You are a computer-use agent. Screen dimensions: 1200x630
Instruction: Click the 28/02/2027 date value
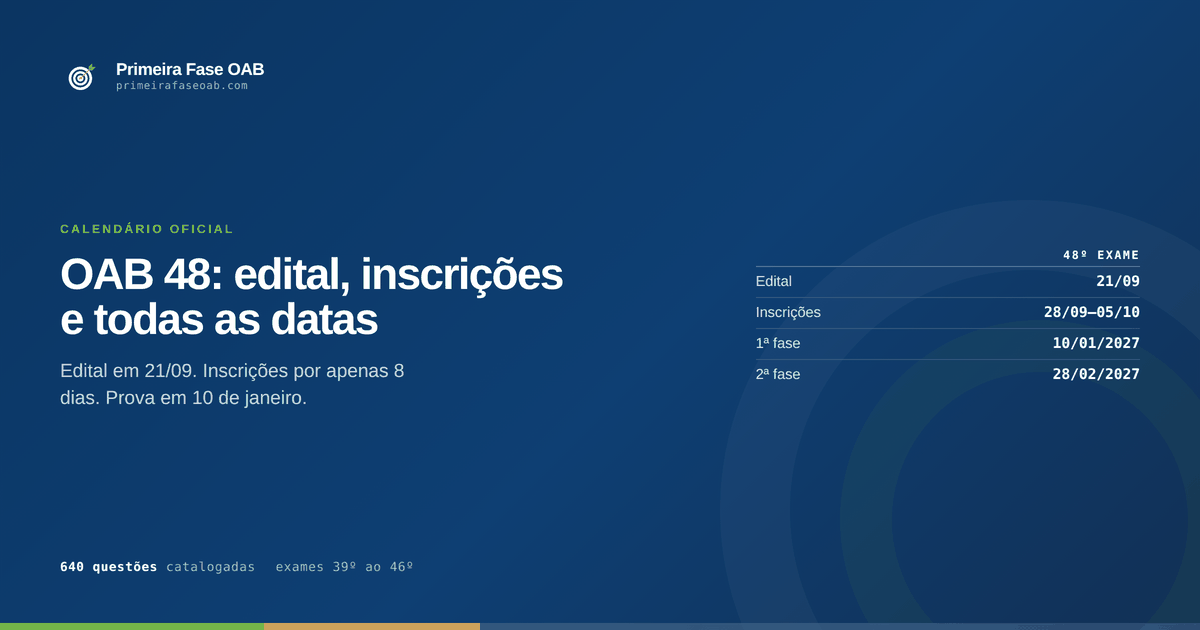[1096, 374]
